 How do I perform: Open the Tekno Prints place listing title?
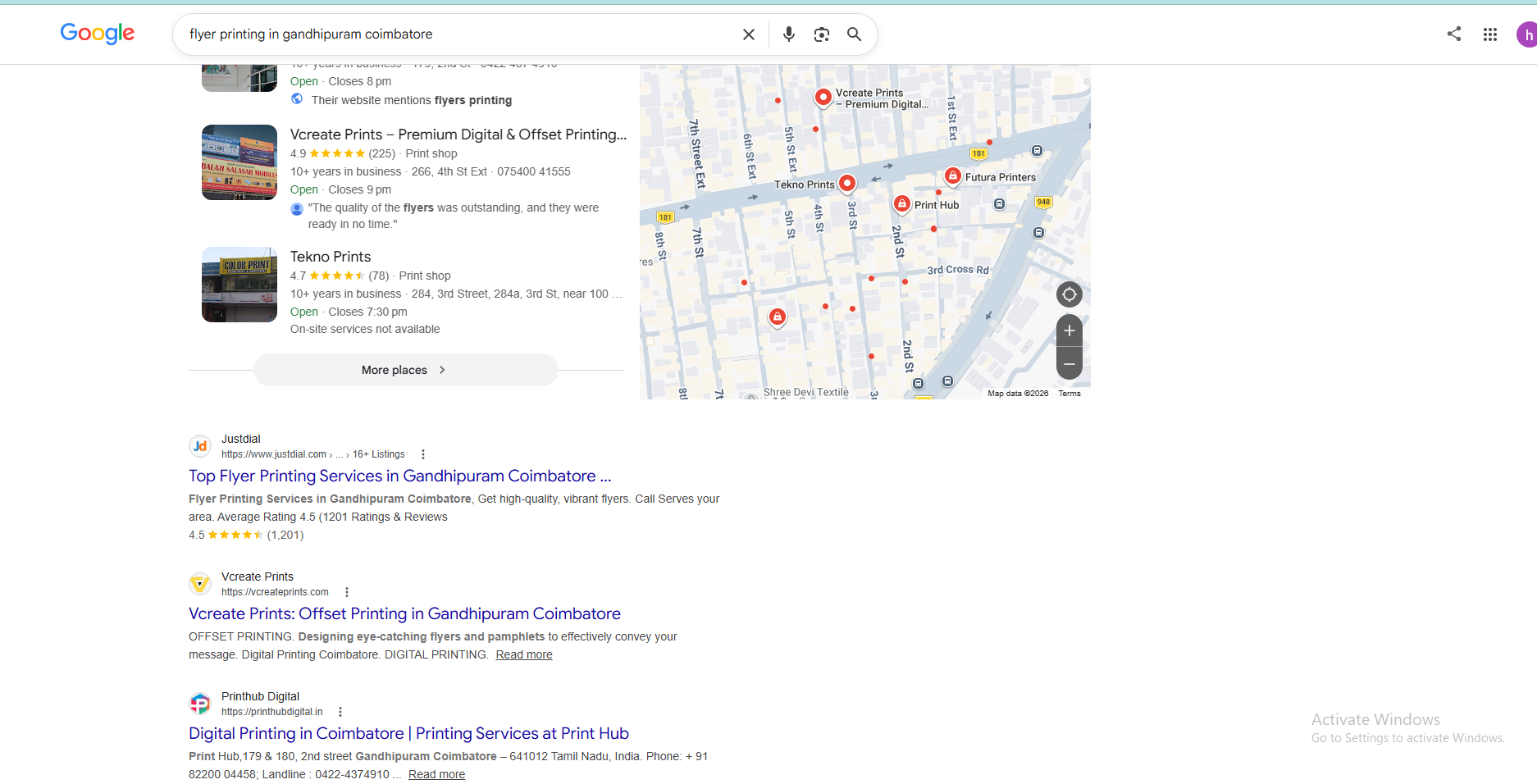[331, 257]
